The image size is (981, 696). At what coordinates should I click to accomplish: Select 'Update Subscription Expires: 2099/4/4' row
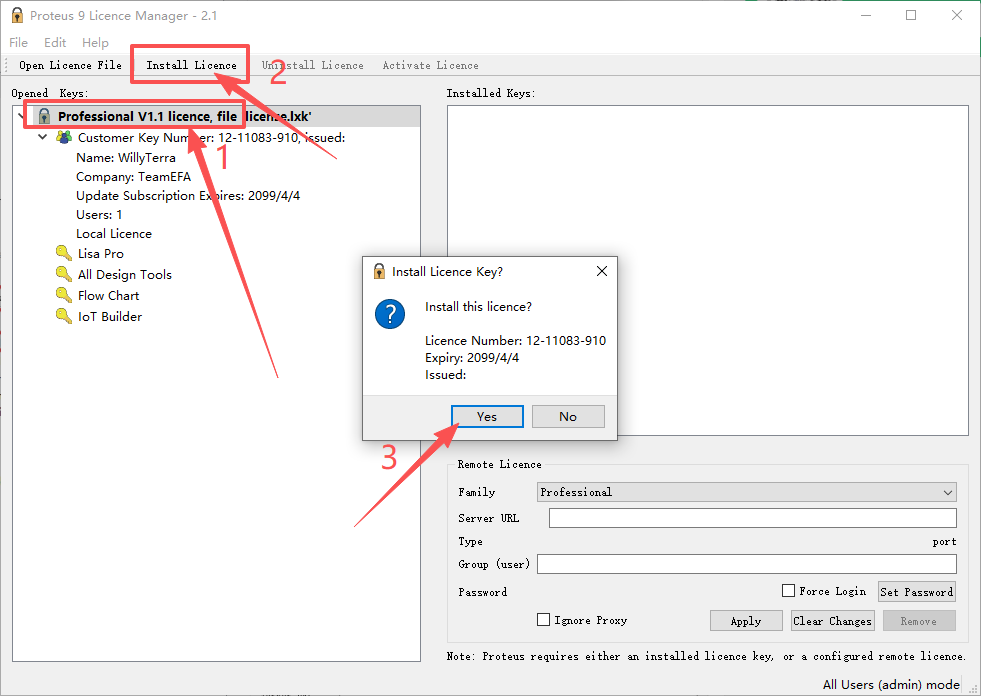tap(188, 196)
